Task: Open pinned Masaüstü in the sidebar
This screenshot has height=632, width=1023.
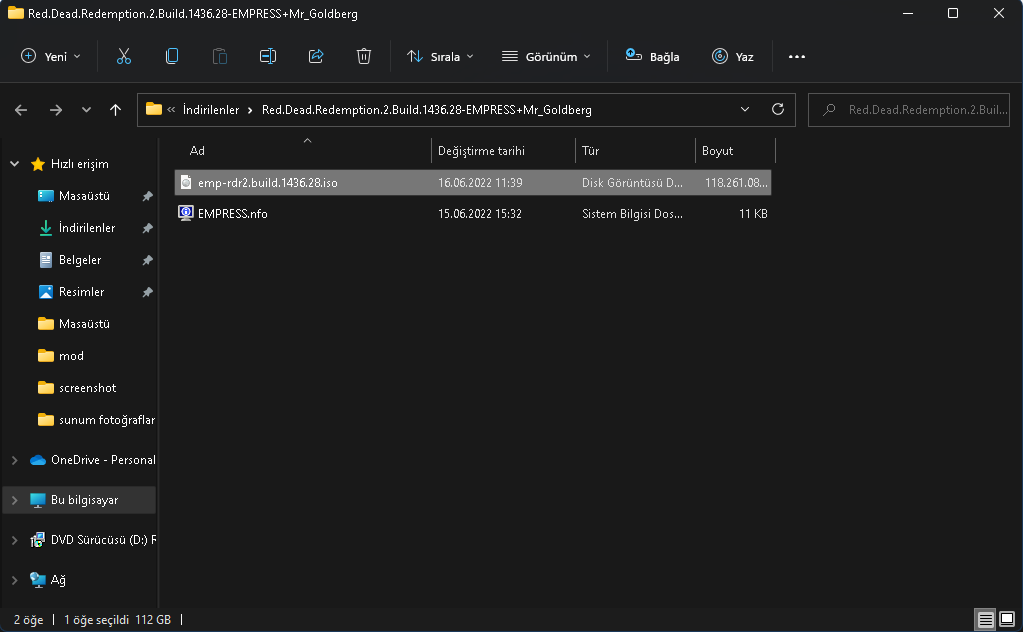Action: click(84, 196)
